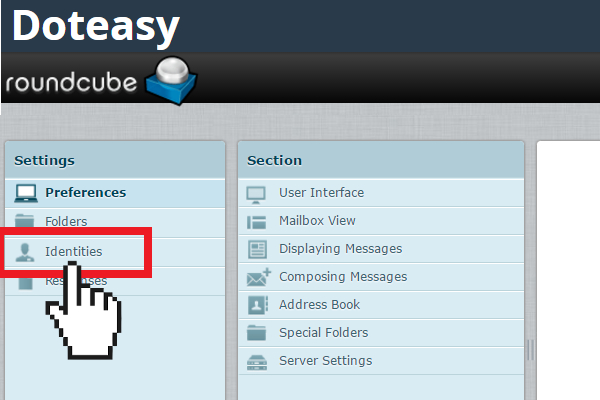Select the Special Folders section
600x400 pixels.
[x=381, y=333]
